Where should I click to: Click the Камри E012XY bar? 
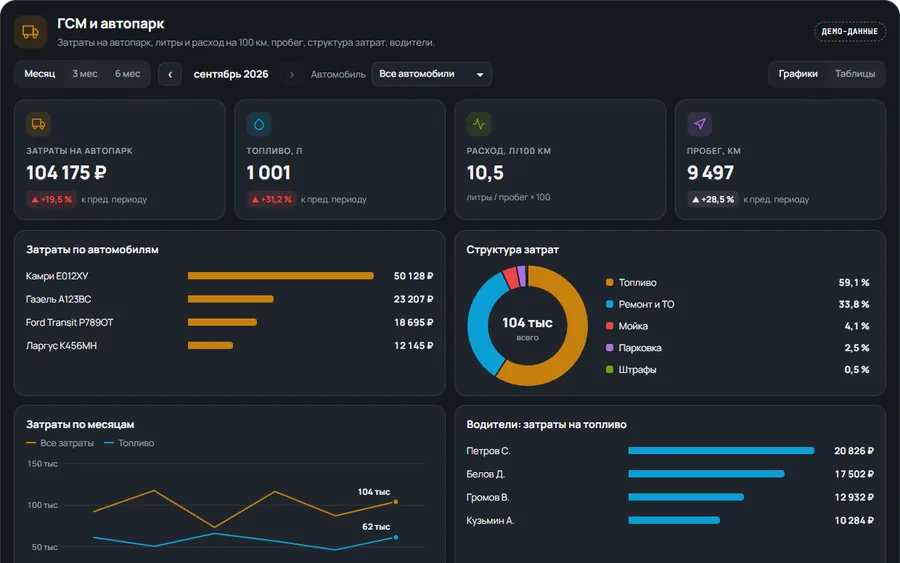click(281, 276)
